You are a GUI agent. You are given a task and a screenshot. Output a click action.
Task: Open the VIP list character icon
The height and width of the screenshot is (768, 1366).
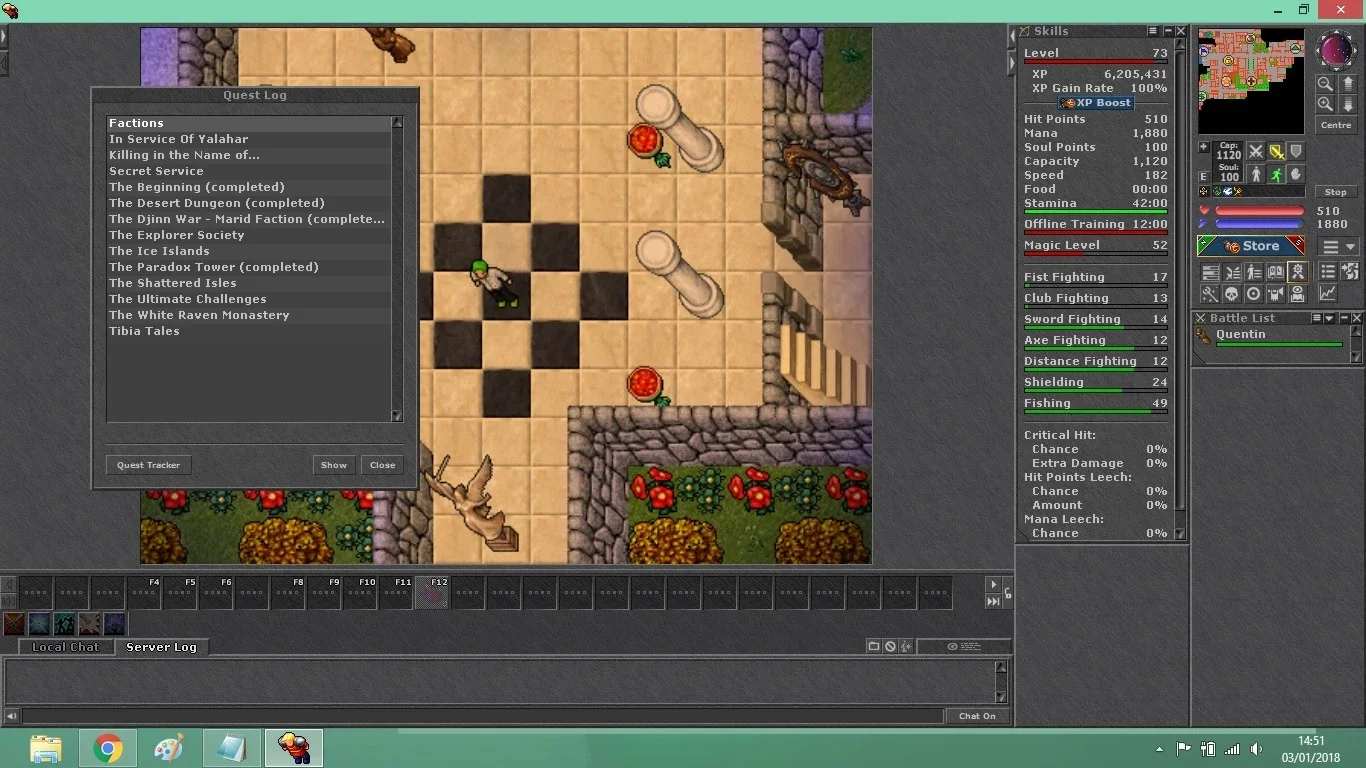1253,271
